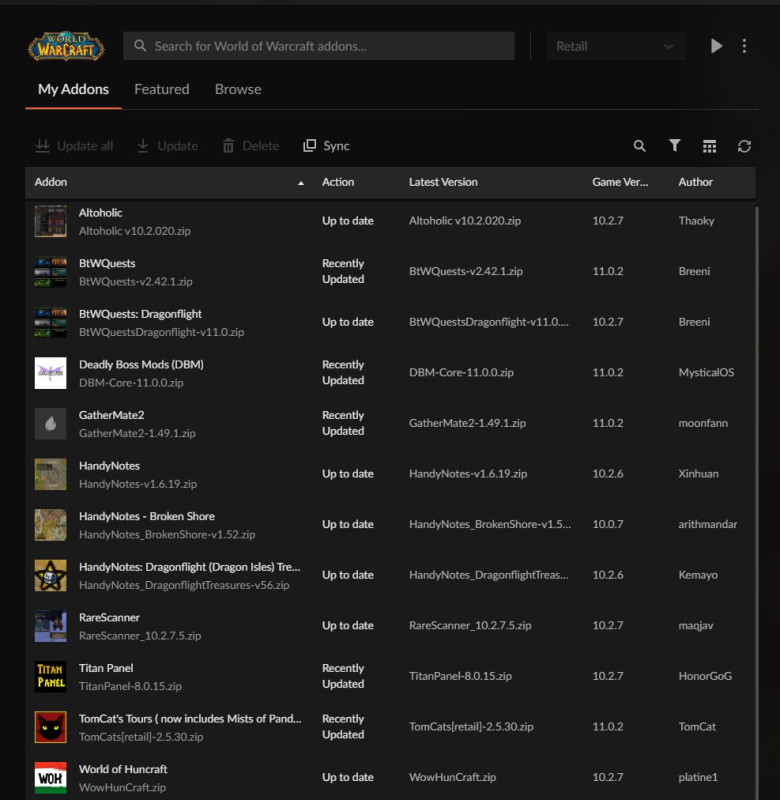This screenshot has width=780, height=800.
Task: Select the GatherMate2 addon name
Action: click(111, 415)
